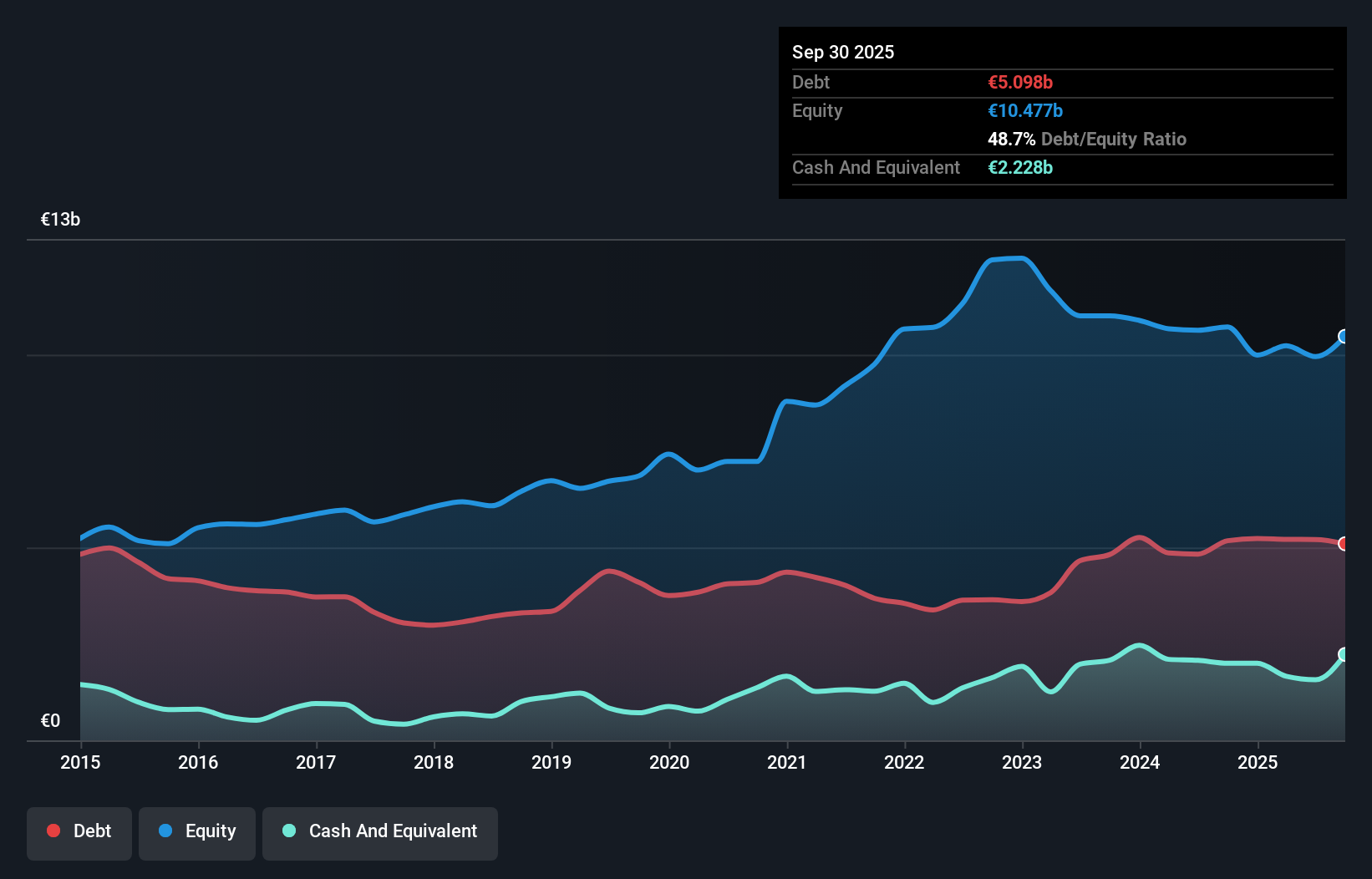1372x879 pixels.
Task: Click the €10.477b equity value
Action: click(x=1025, y=110)
